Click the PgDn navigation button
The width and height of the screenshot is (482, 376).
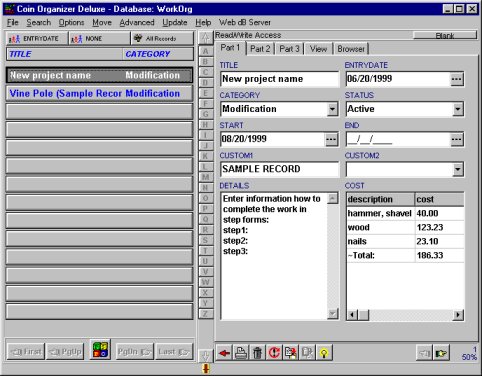(x=135, y=352)
